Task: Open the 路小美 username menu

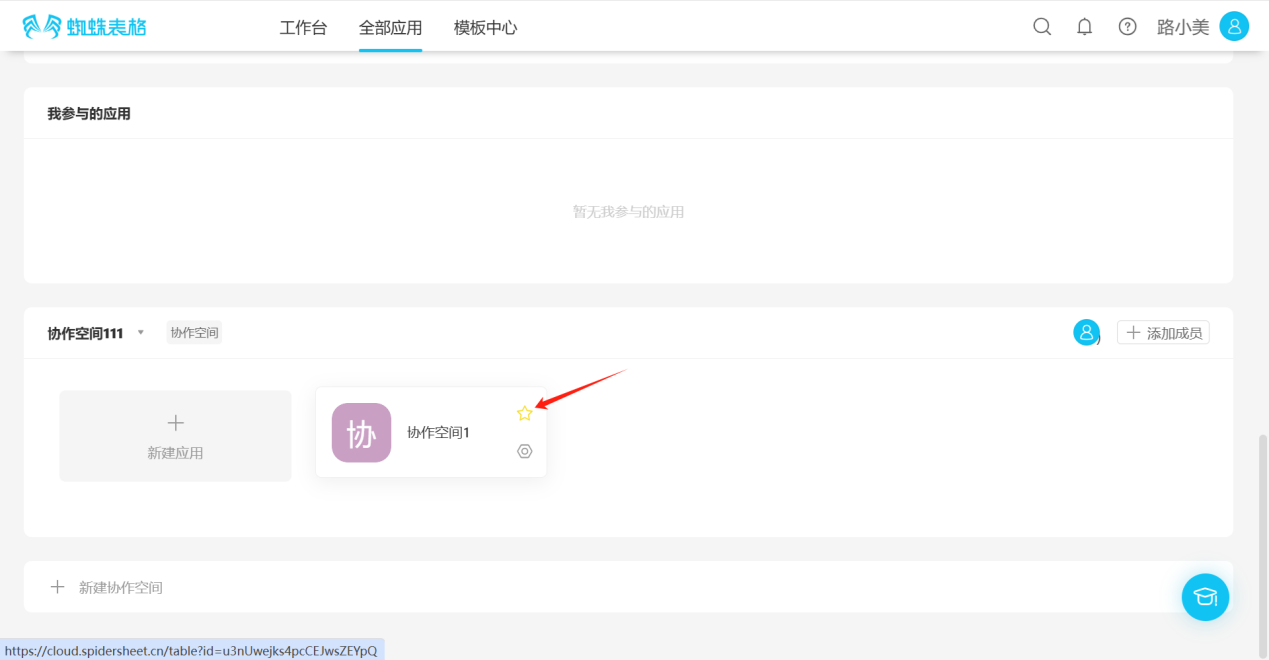Action: pos(1183,27)
